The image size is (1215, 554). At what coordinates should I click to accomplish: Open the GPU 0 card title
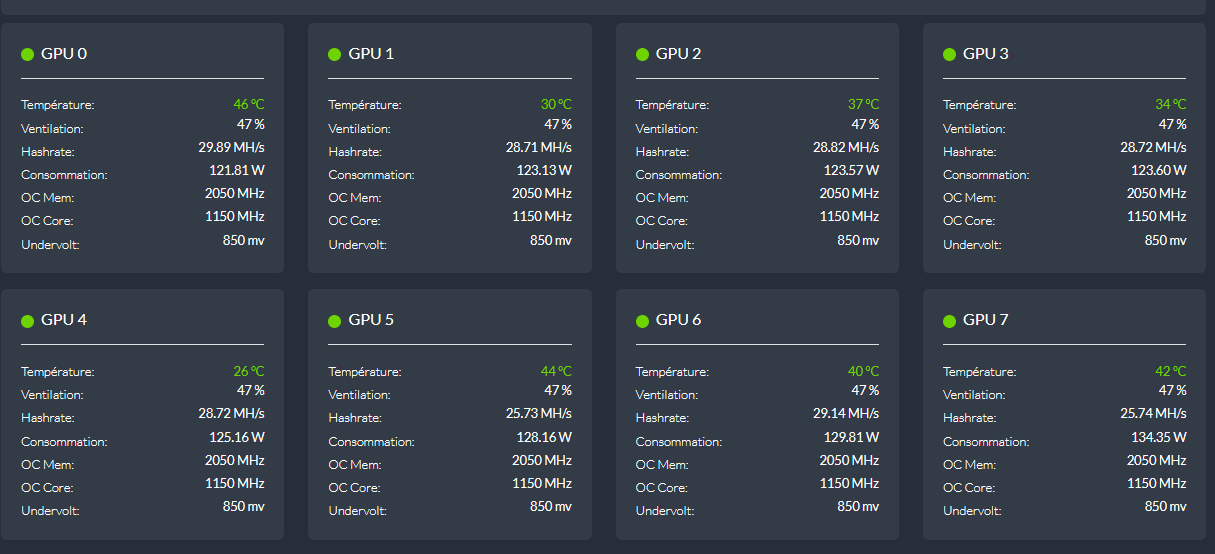coord(64,54)
